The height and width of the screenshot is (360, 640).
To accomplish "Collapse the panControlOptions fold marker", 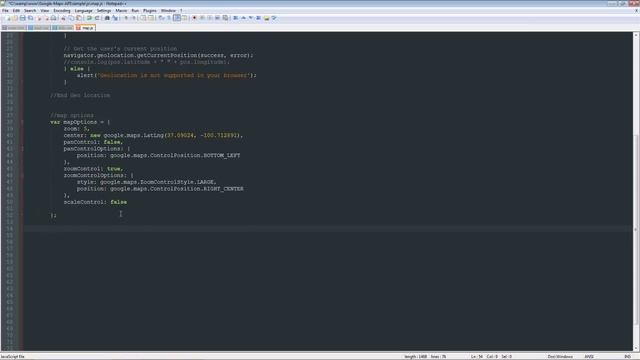I will (x=22, y=149).
